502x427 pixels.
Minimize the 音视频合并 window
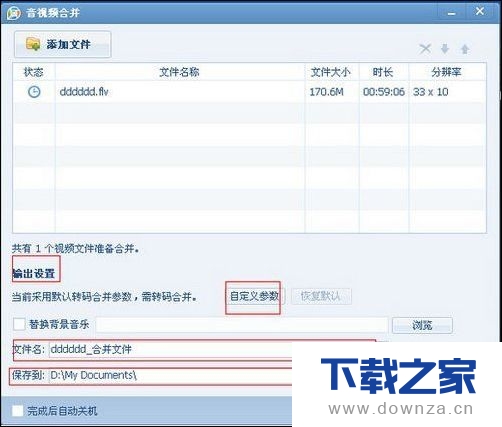451,13
